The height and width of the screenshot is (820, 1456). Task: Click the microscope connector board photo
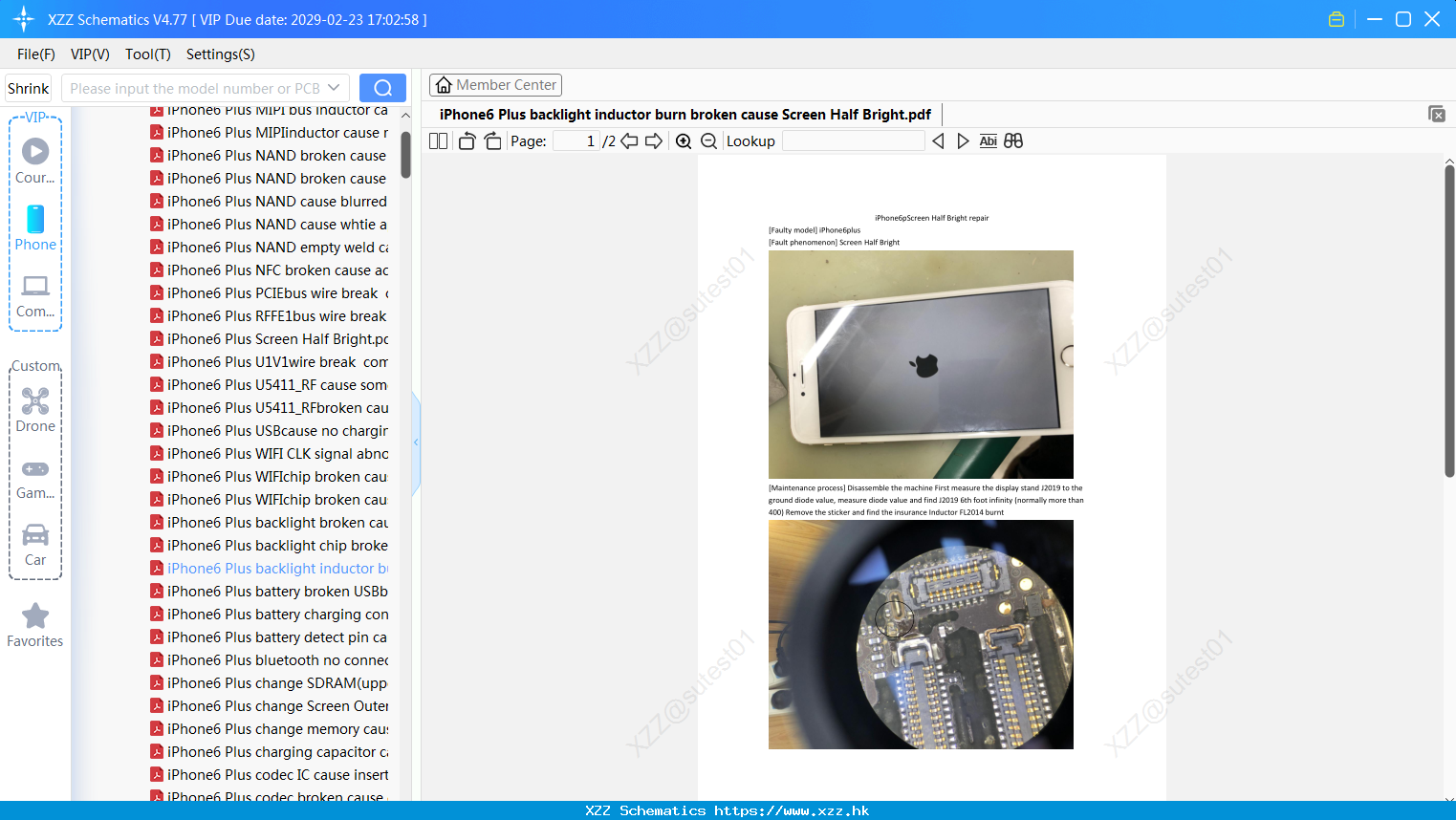pyautogui.click(x=921, y=635)
